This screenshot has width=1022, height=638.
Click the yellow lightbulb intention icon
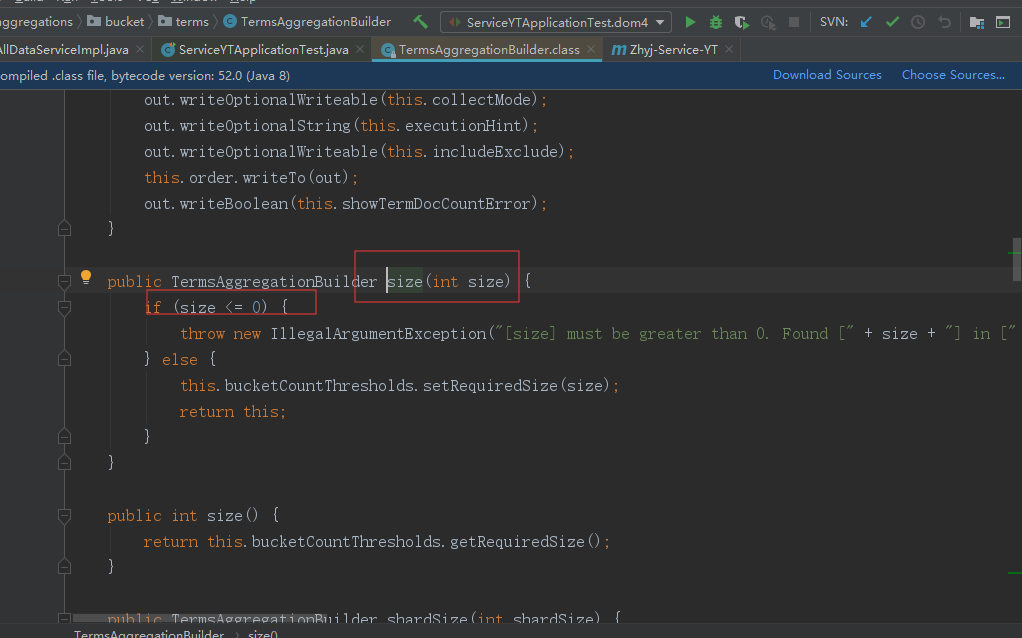point(85,277)
